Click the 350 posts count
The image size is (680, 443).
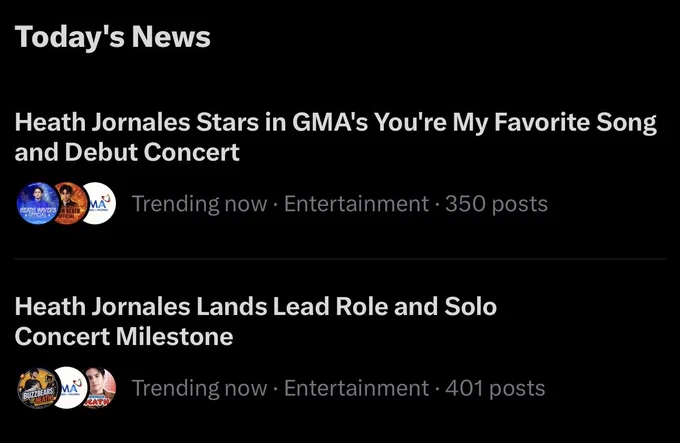[497, 204]
